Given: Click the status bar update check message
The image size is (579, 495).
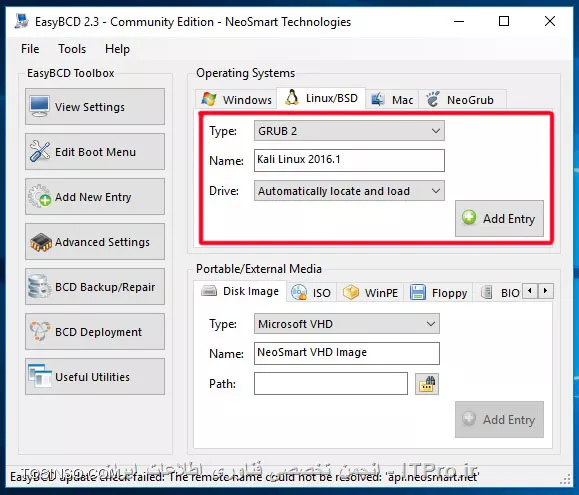Looking at the screenshot, I should coord(244,477).
